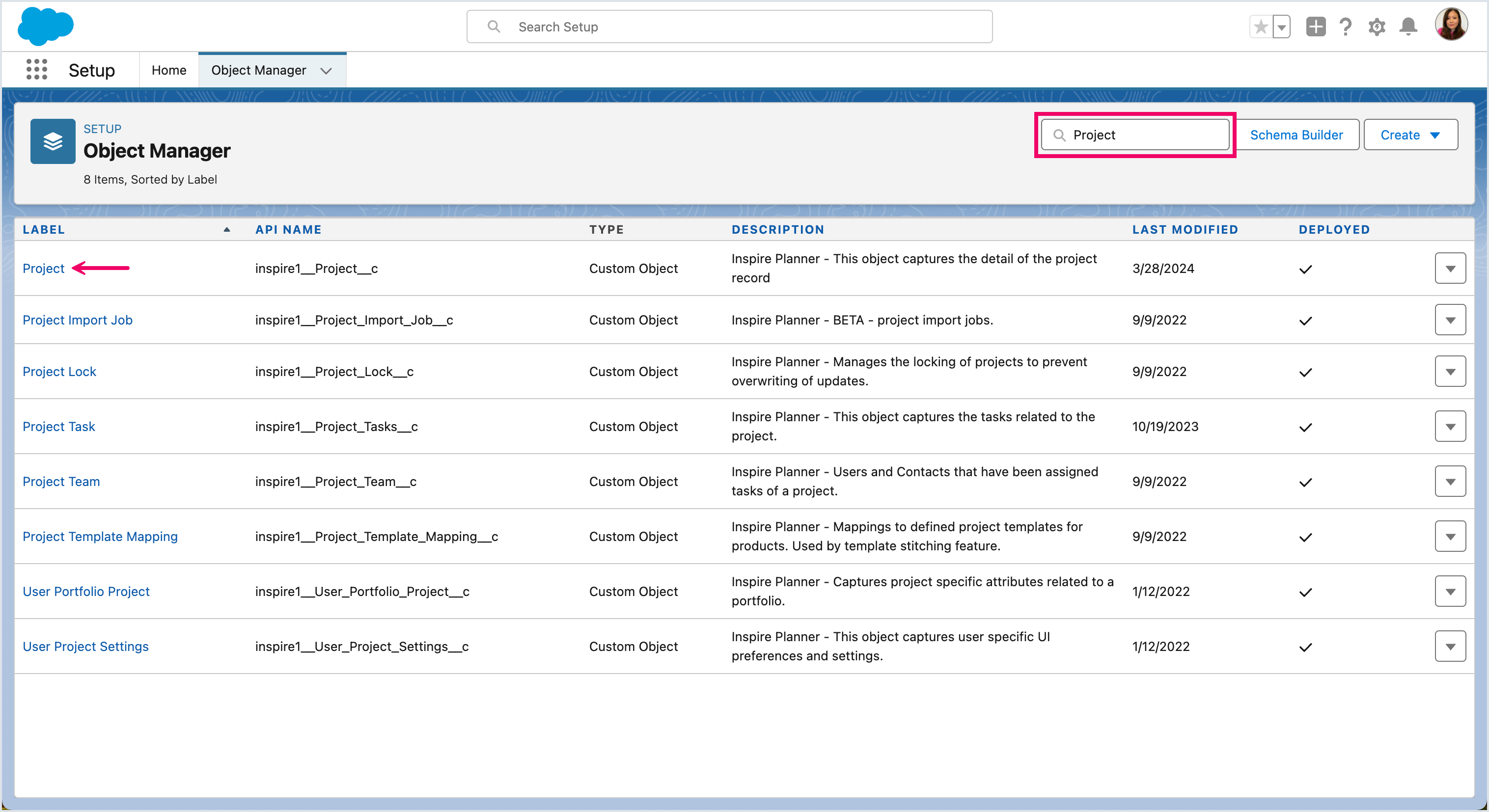Screen dimensions: 1489x812
Task: Open the user profile avatar
Action: click(x=1451, y=25)
